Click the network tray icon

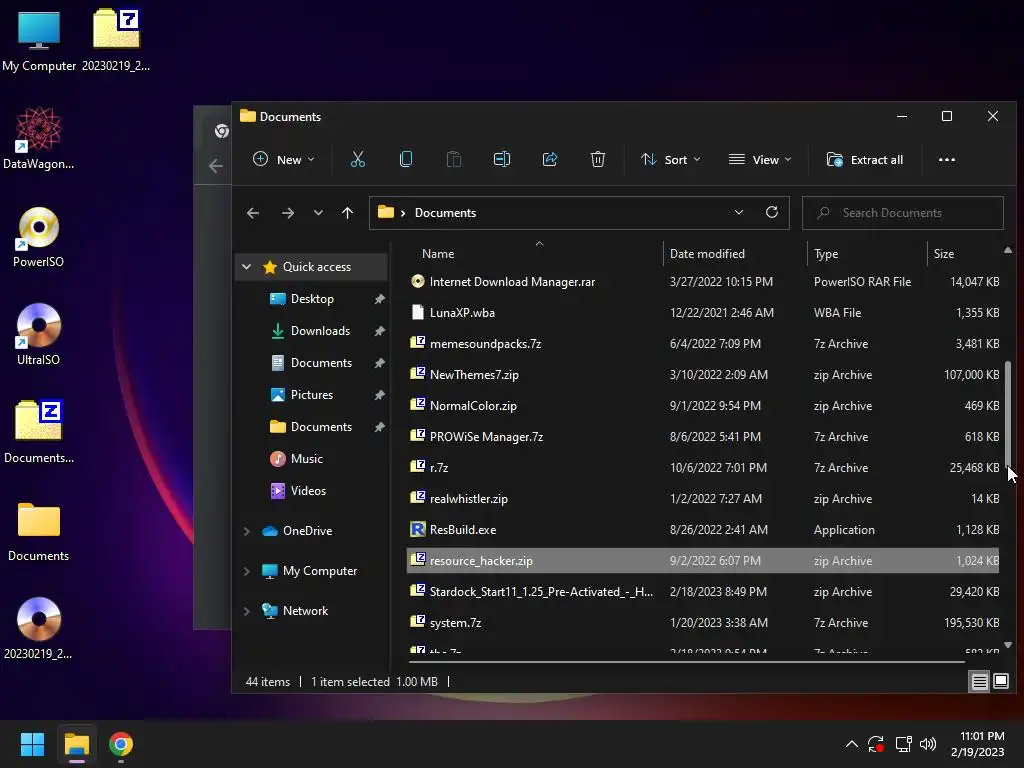point(903,744)
